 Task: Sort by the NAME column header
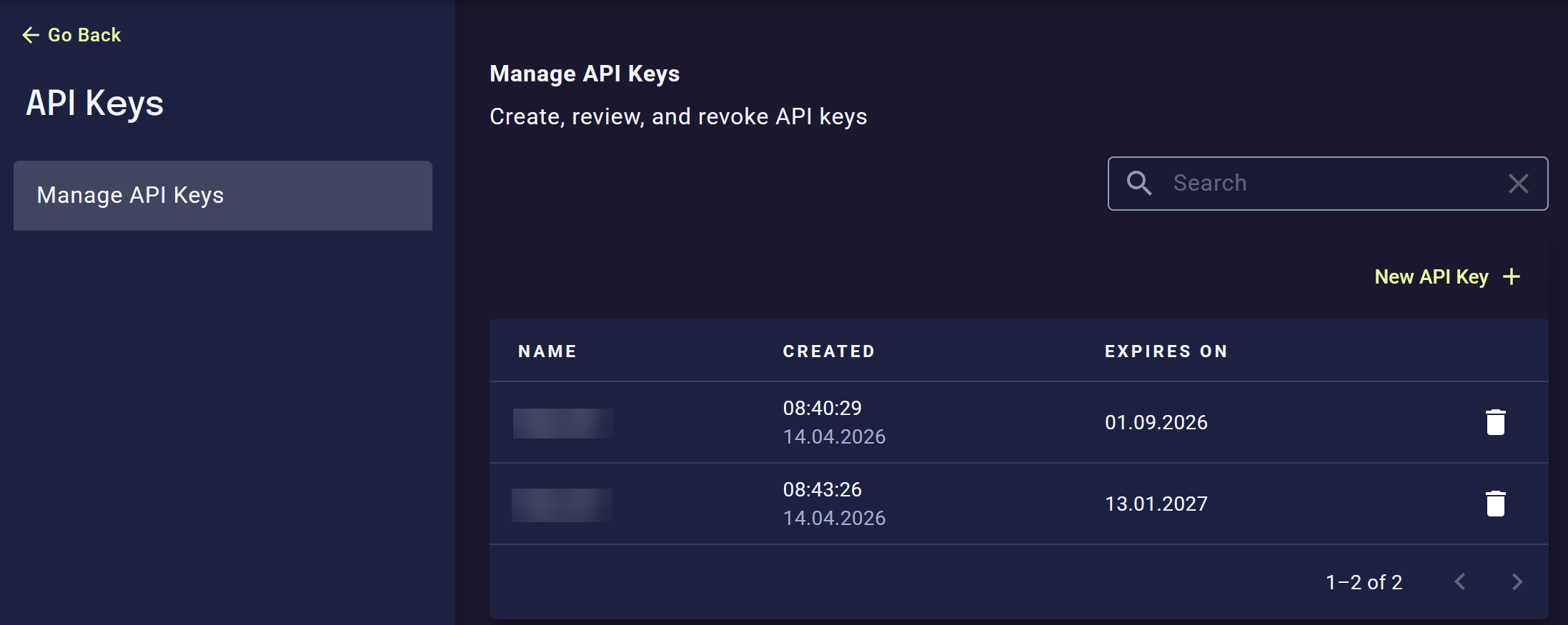(x=547, y=351)
